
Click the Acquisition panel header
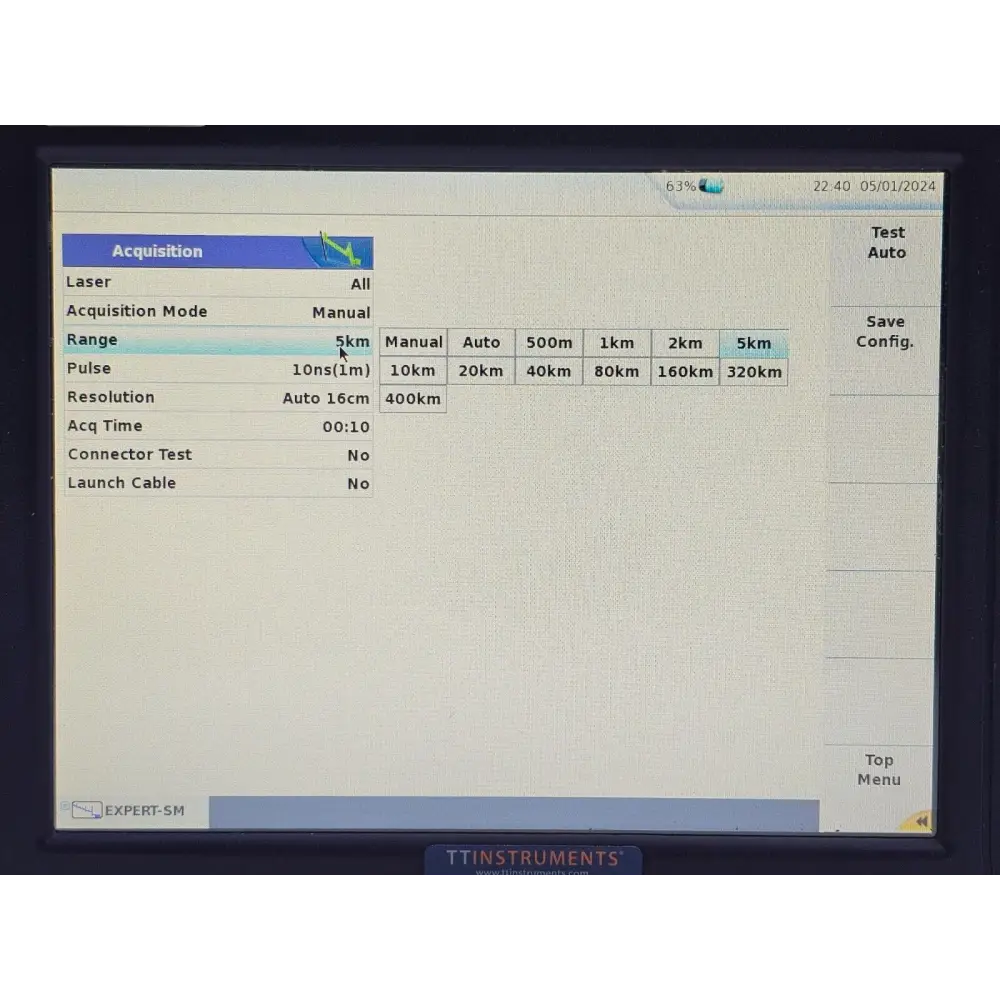217,251
